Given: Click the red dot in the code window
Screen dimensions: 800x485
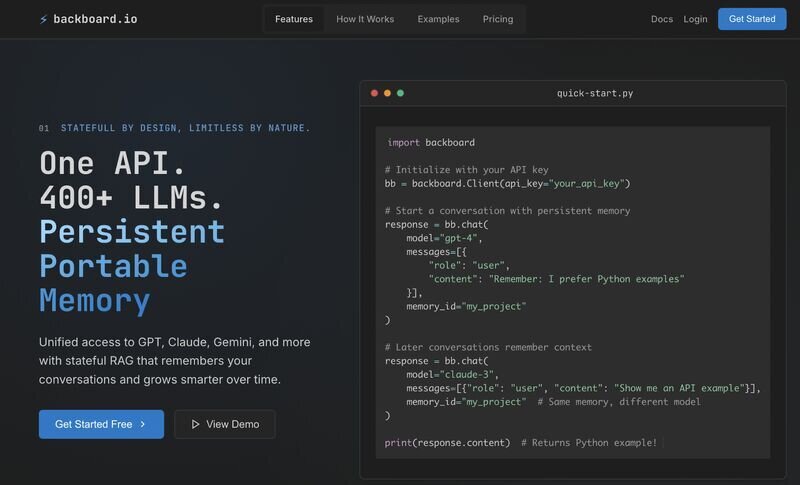Looking at the screenshot, I should [375, 93].
